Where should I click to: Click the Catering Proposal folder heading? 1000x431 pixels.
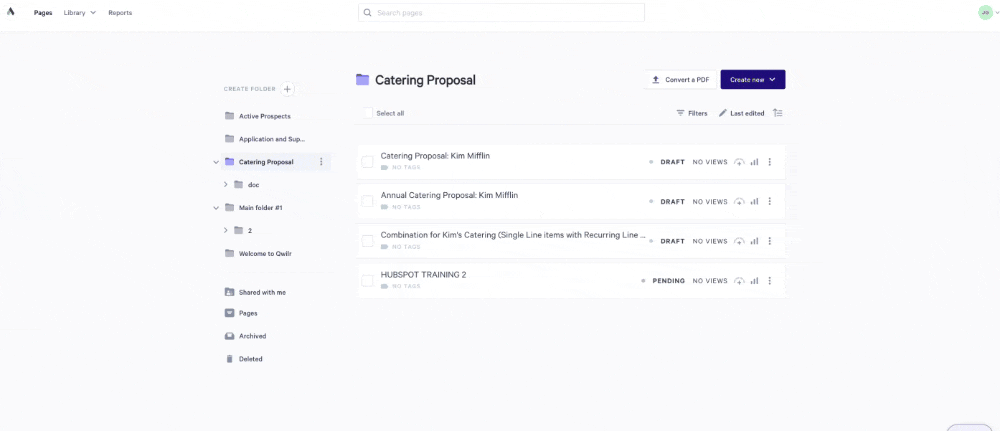pyautogui.click(x=425, y=80)
